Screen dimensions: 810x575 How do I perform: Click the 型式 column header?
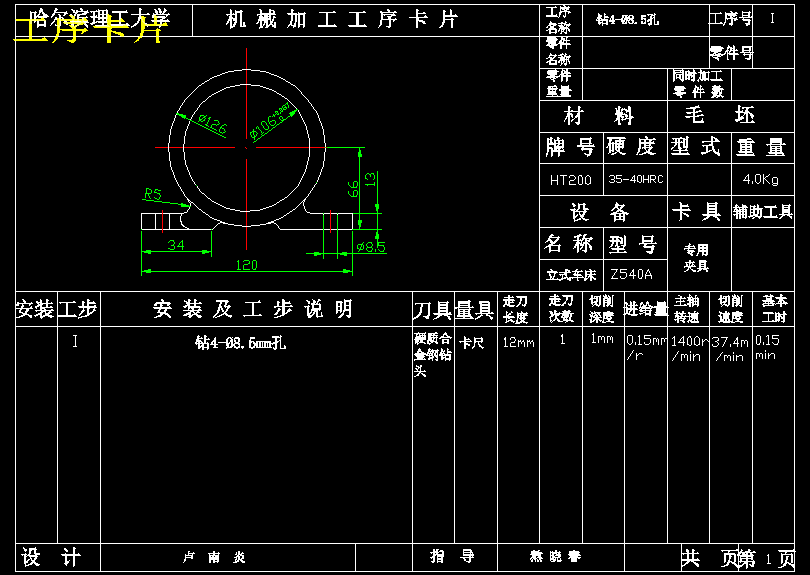[695, 147]
